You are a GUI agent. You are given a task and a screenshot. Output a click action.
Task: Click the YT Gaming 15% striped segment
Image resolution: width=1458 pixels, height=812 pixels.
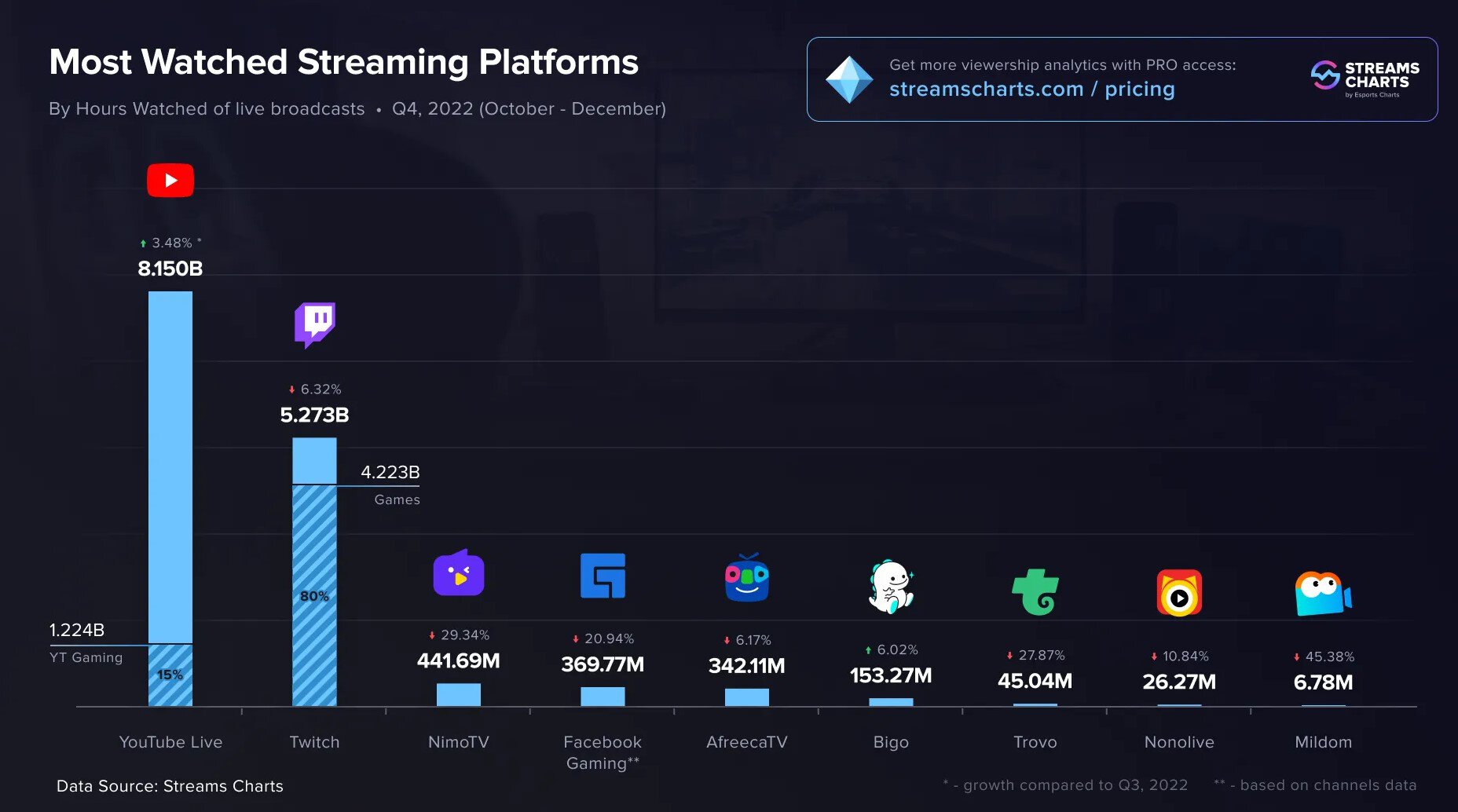(170, 675)
